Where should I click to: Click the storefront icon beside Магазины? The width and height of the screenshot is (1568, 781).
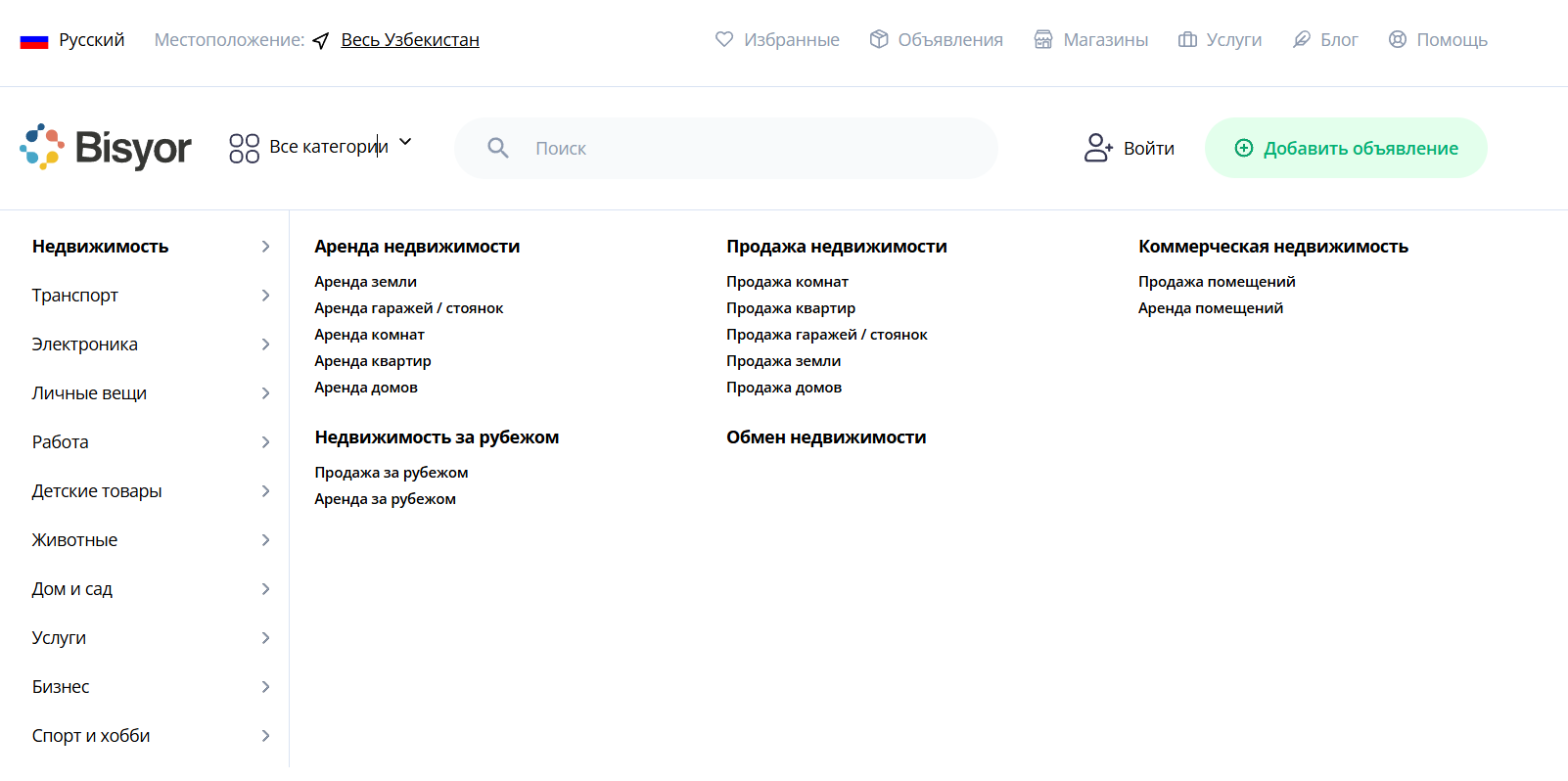pyautogui.click(x=1043, y=39)
